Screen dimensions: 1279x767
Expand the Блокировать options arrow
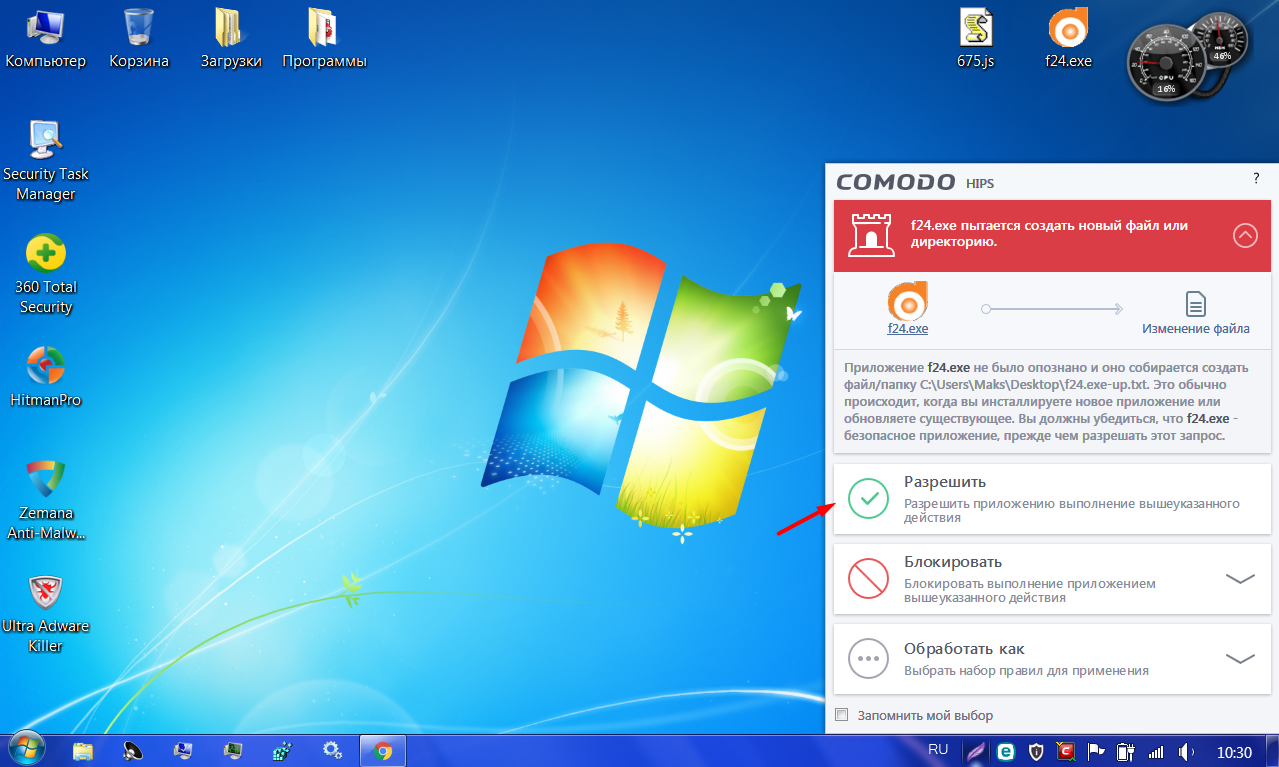[1240, 578]
